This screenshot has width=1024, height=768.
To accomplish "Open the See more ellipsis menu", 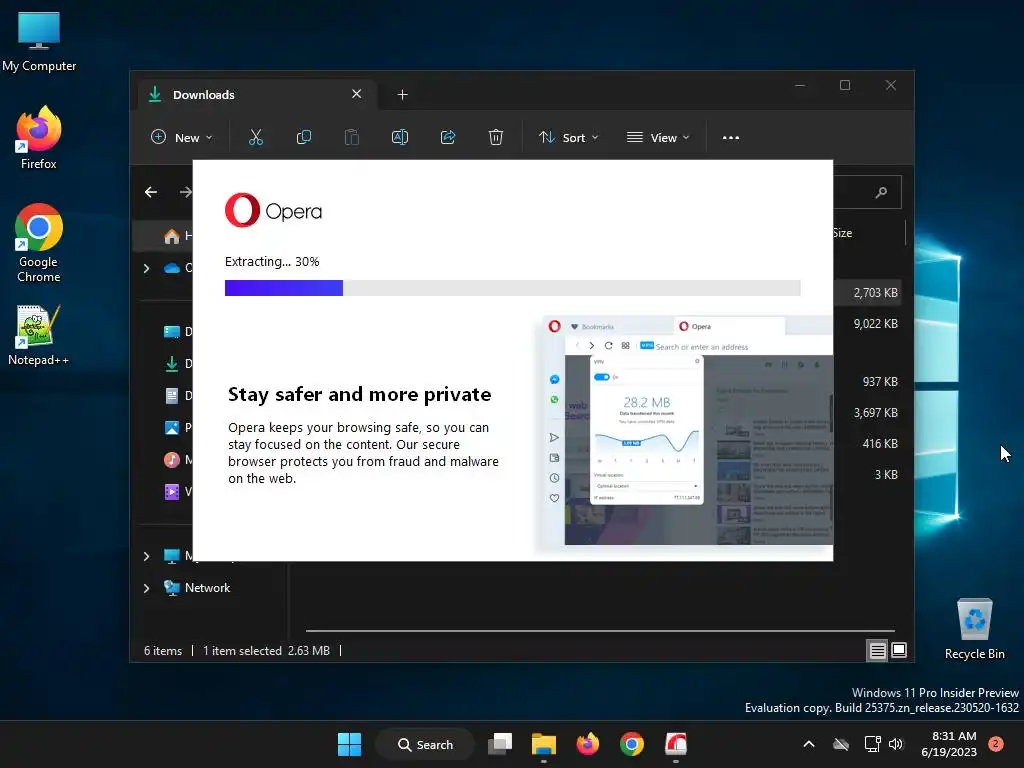I will pos(731,138).
